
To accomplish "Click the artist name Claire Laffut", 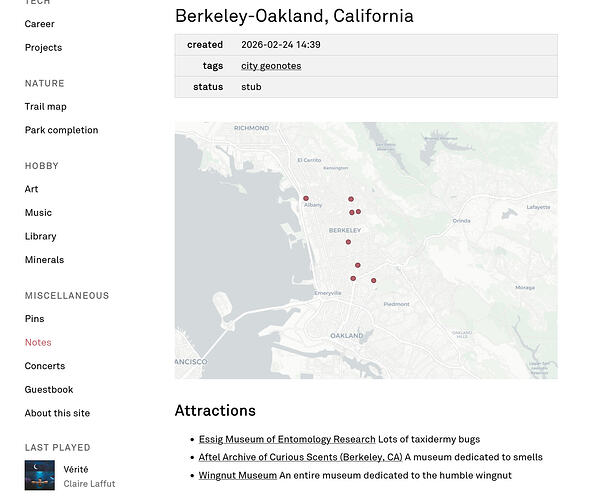I will coord(89,484).
